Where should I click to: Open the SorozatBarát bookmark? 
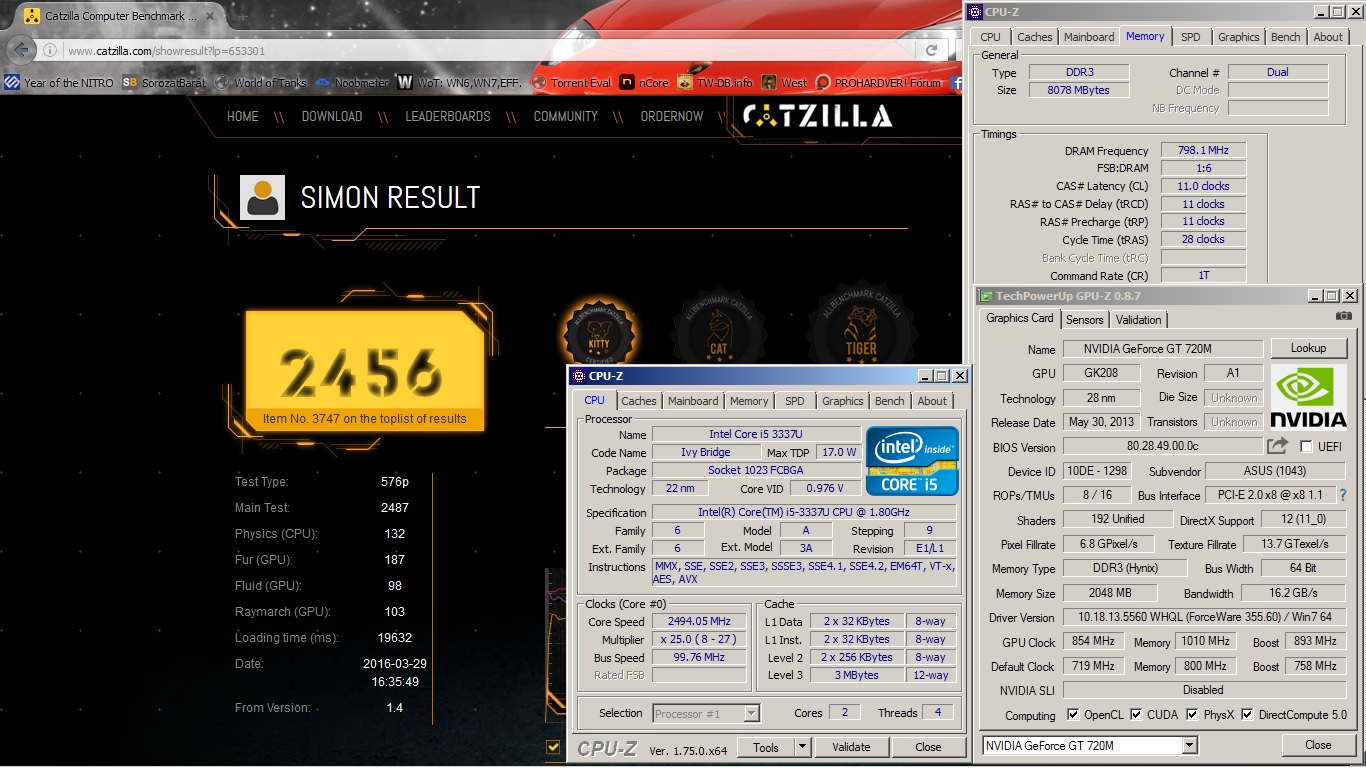pos(165,83)
